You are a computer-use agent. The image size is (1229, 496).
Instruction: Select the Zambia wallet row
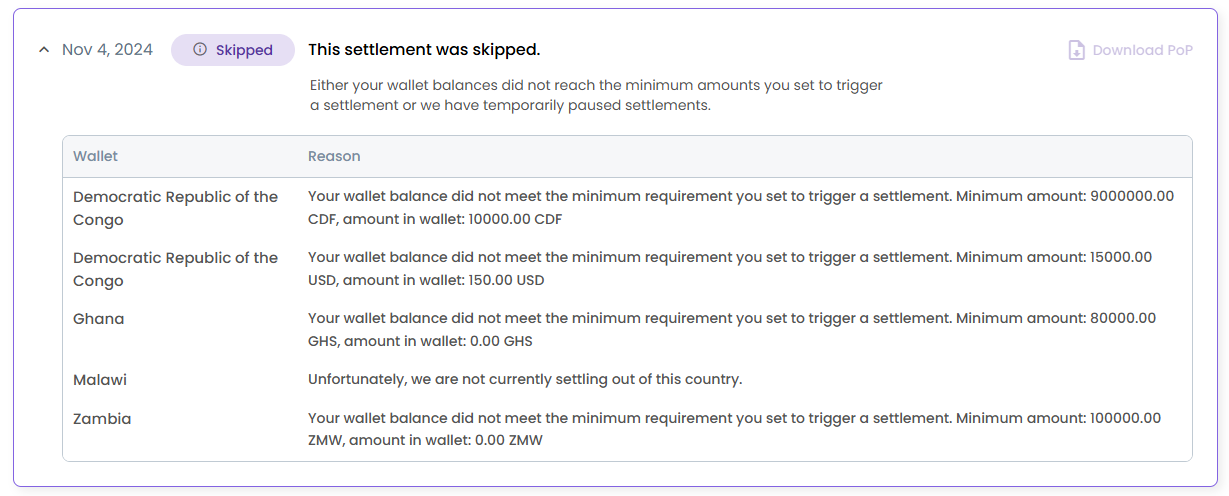click(x=627, y=430)
